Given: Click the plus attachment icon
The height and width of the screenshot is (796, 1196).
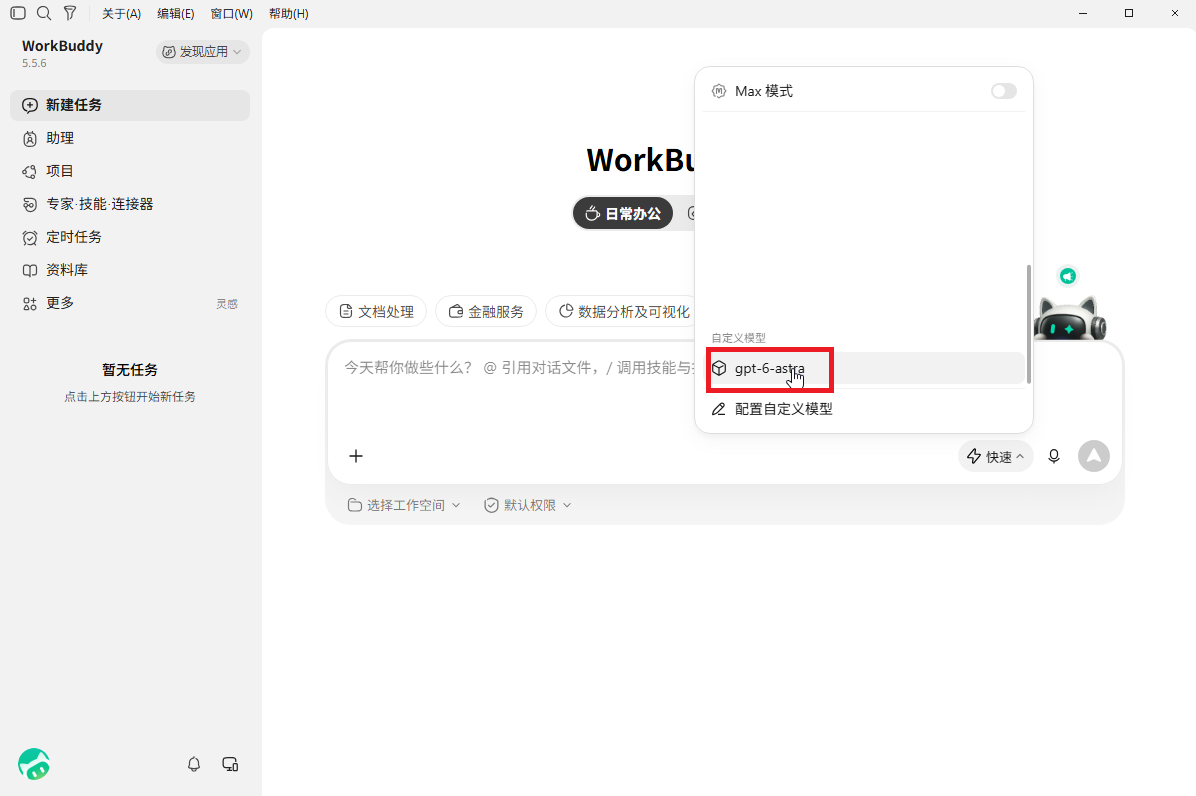Looking at the screenshot, I should [x=355, y=456].
